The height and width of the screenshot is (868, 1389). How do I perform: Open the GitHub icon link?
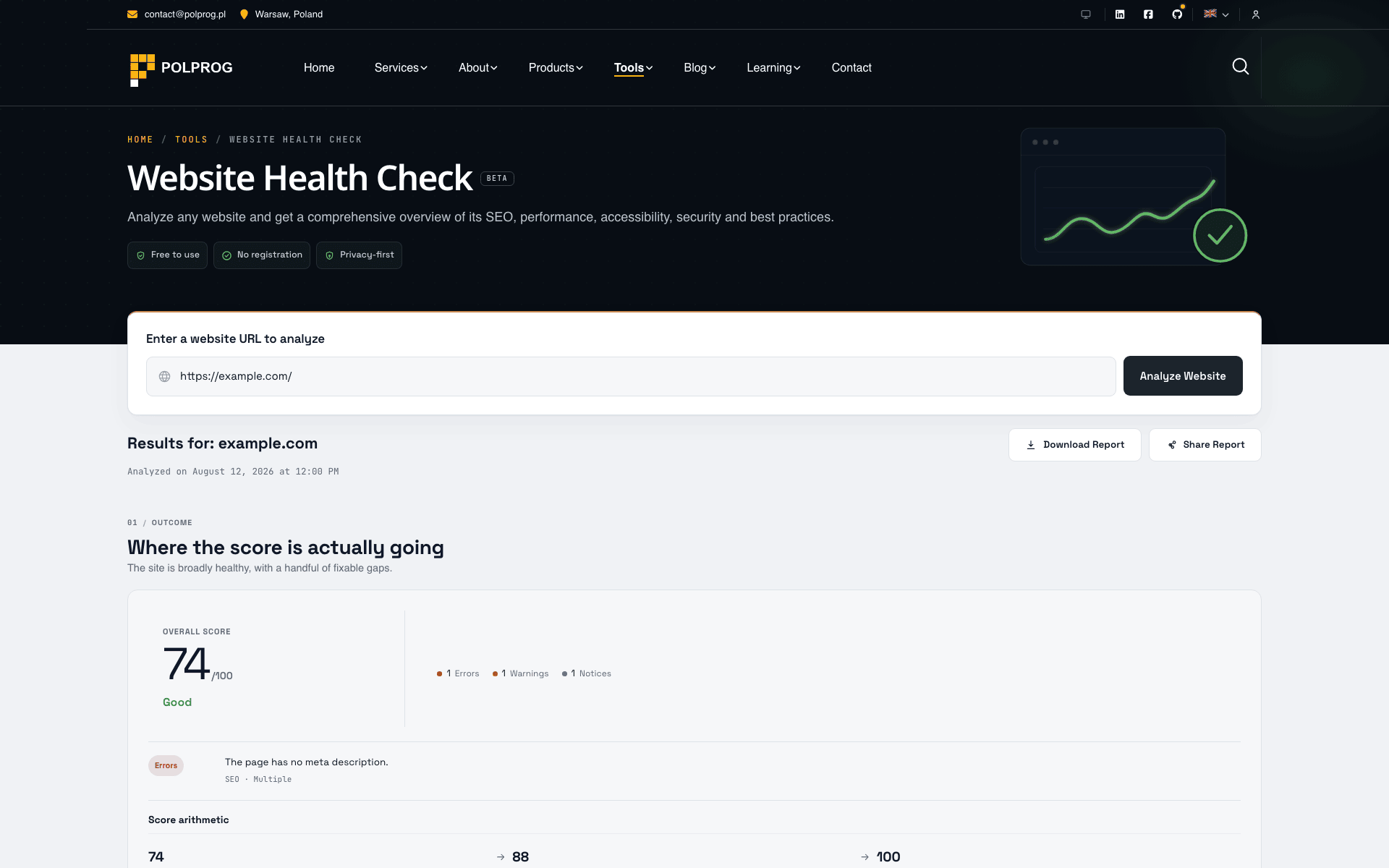tap(1177, 14)
